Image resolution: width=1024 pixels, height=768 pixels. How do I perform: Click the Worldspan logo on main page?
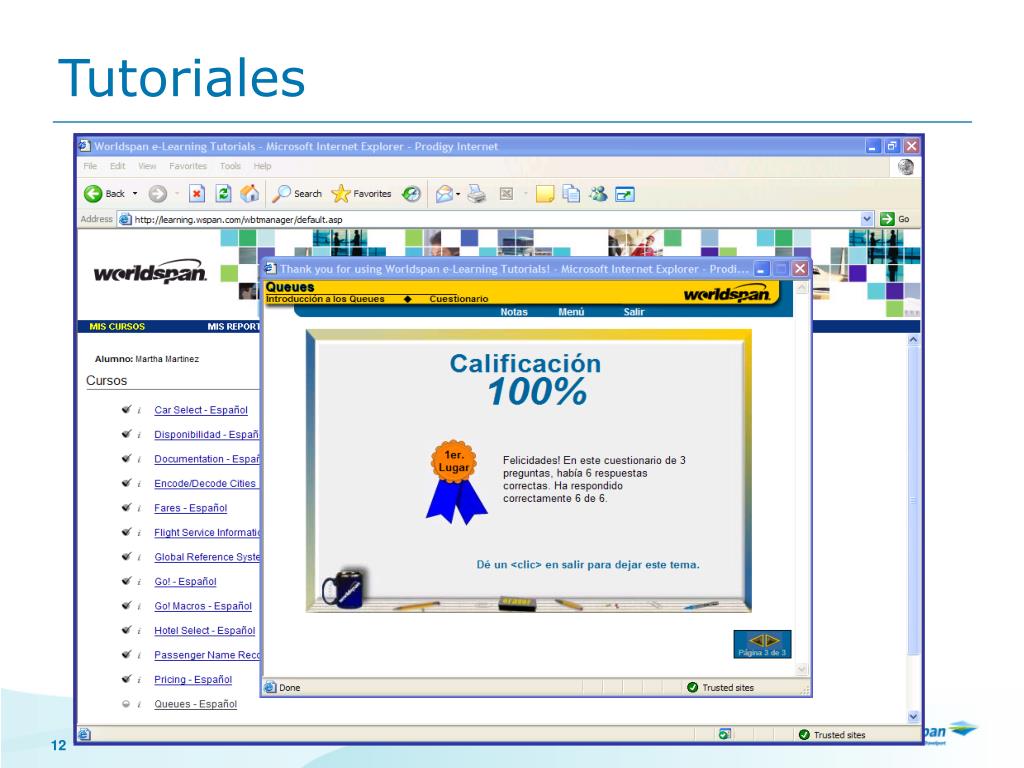tap(150, 272)
